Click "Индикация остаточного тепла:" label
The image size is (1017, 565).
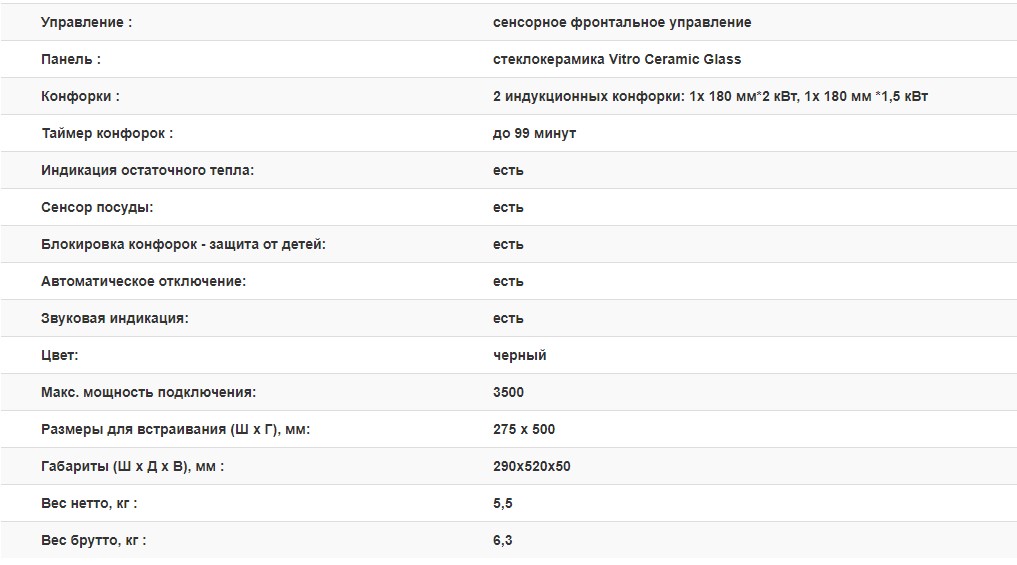tap(148, 170)
